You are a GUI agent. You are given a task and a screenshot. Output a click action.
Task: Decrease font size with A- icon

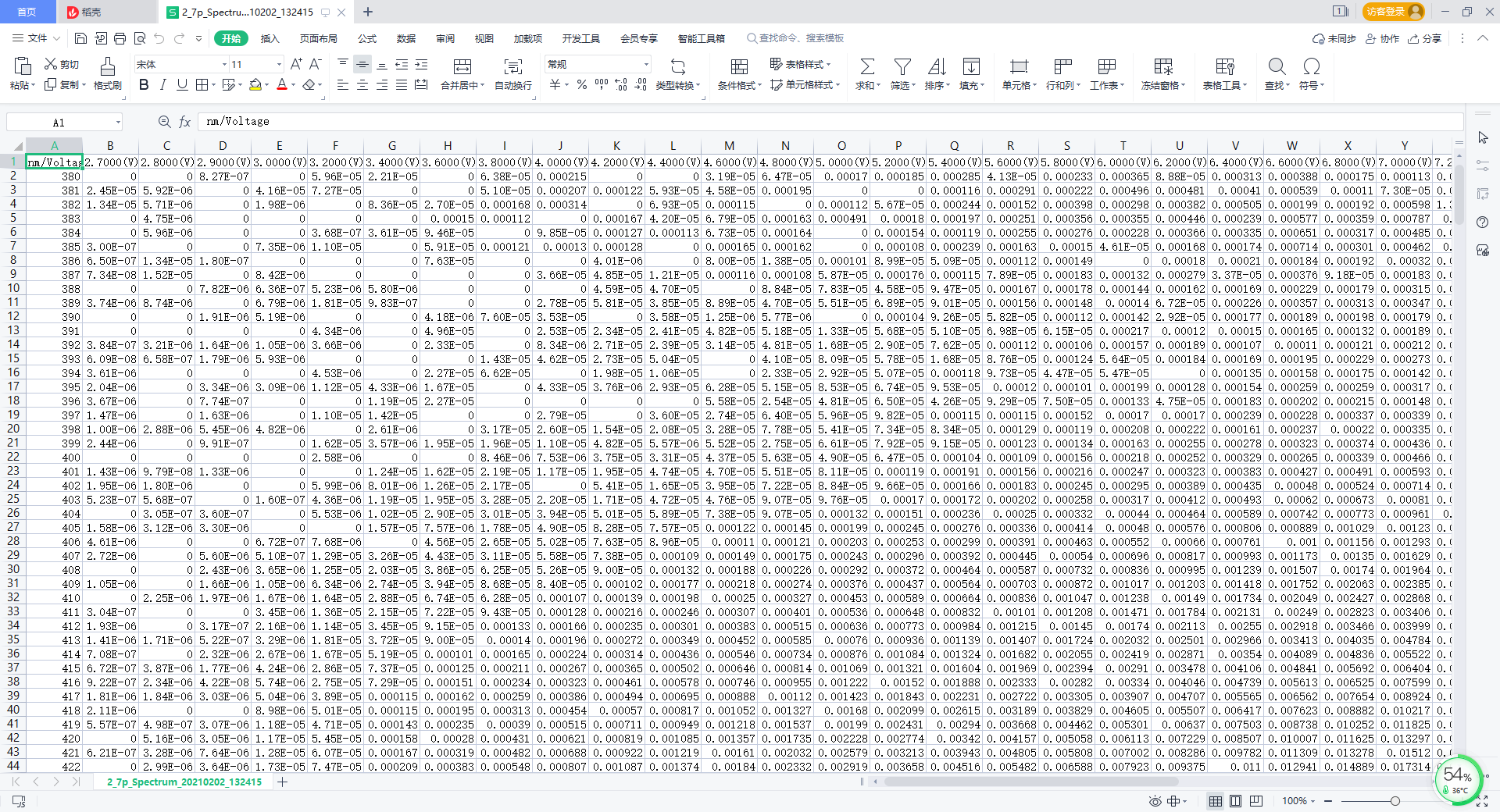click(x=316, y=64)
